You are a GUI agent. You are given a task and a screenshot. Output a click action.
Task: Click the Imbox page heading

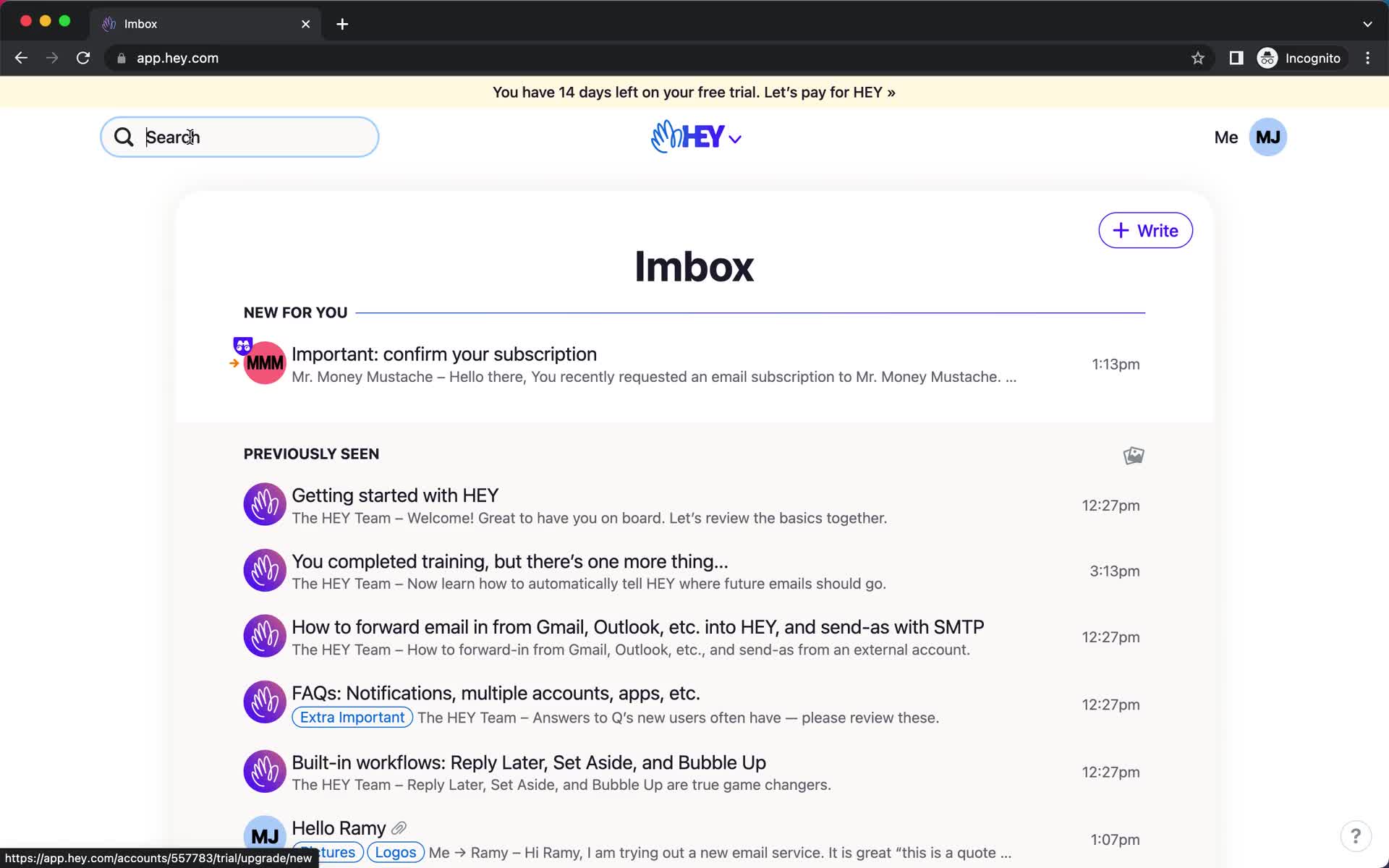click(x=694, y=266)
